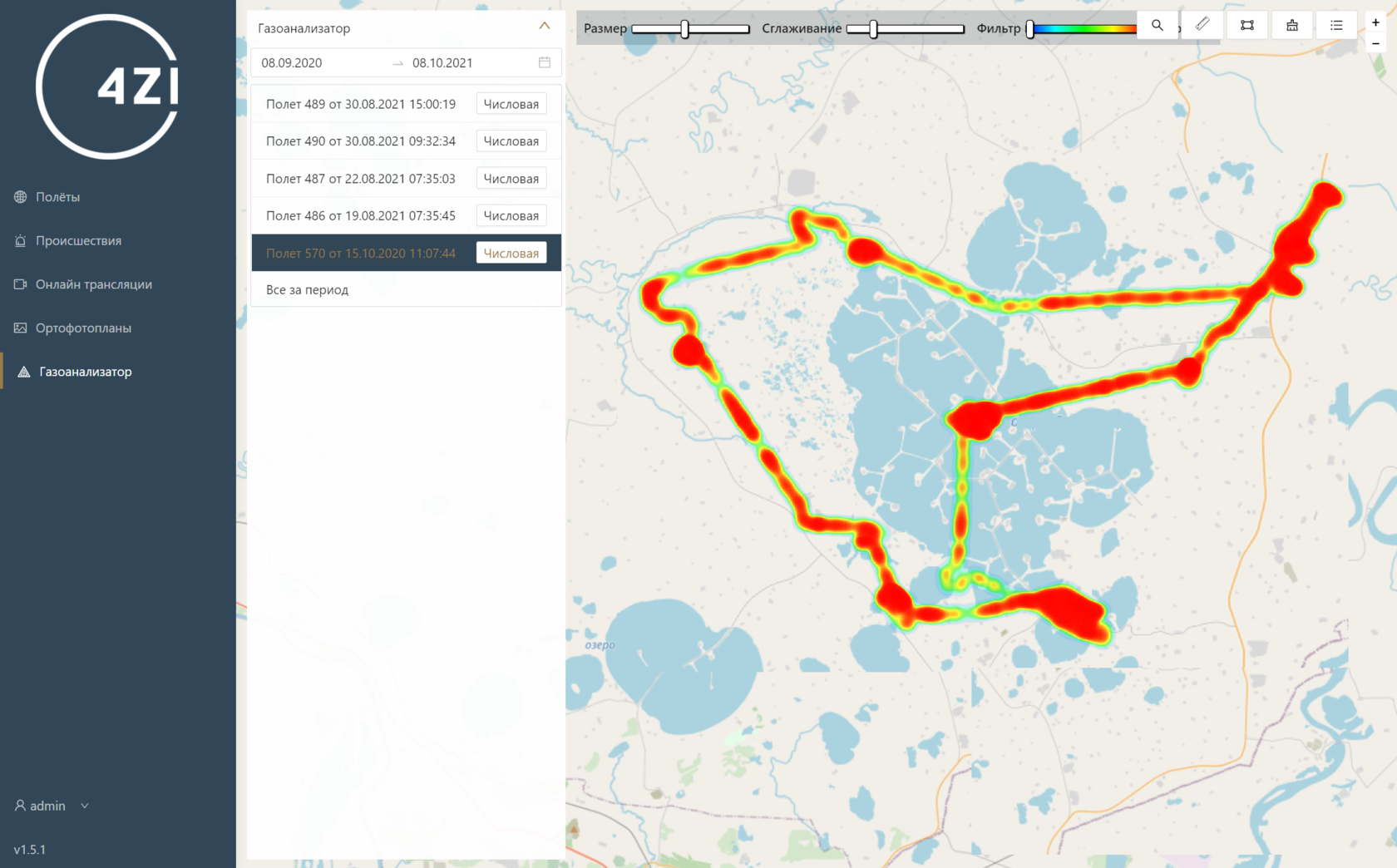Screen dimensions: 1397x868
Task: Toggle Числовая for flight 487
Action: (x=511, y=179)
